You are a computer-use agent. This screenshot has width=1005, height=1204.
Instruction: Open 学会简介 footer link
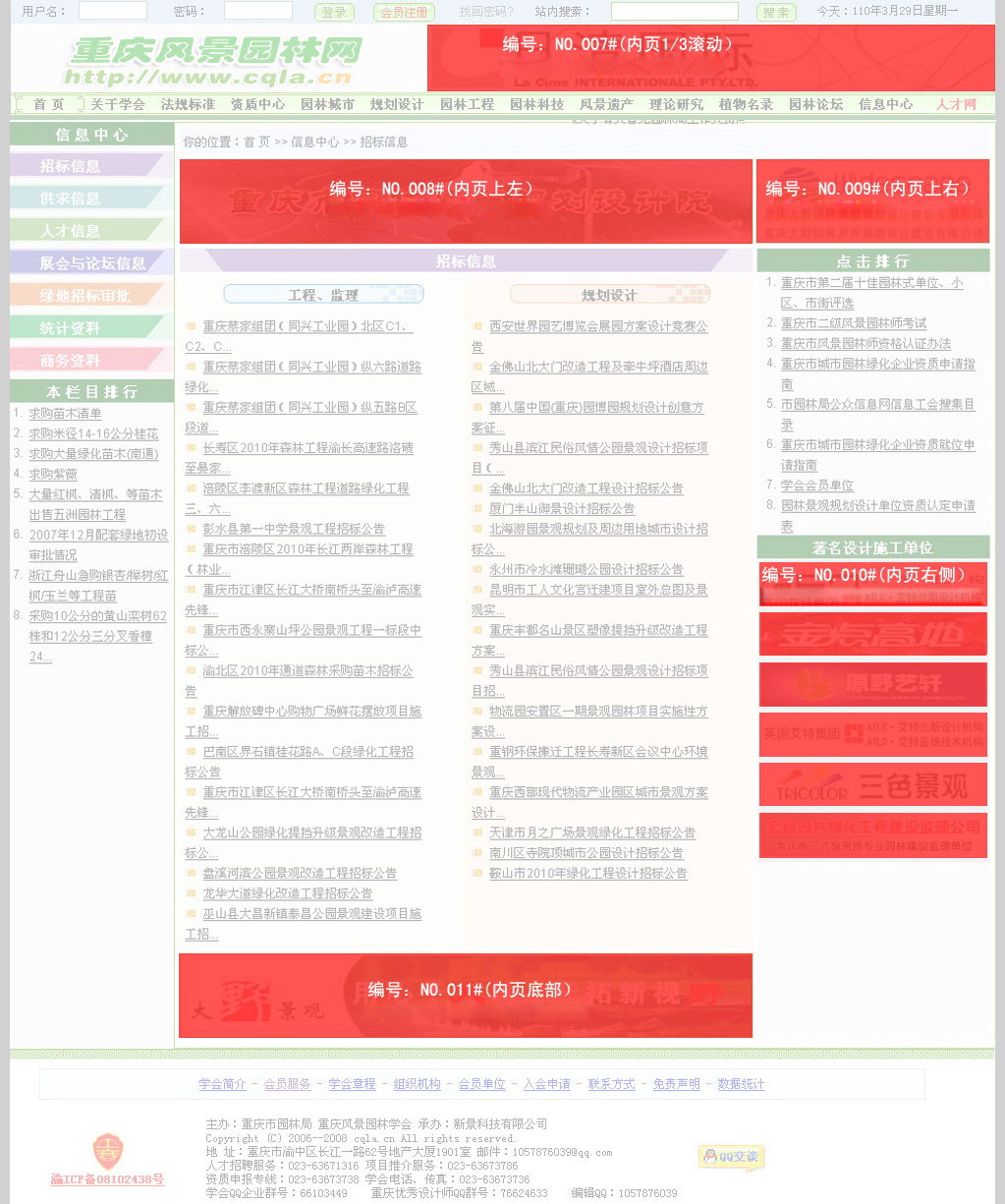pyautogui.click(x=222, y=1084)
